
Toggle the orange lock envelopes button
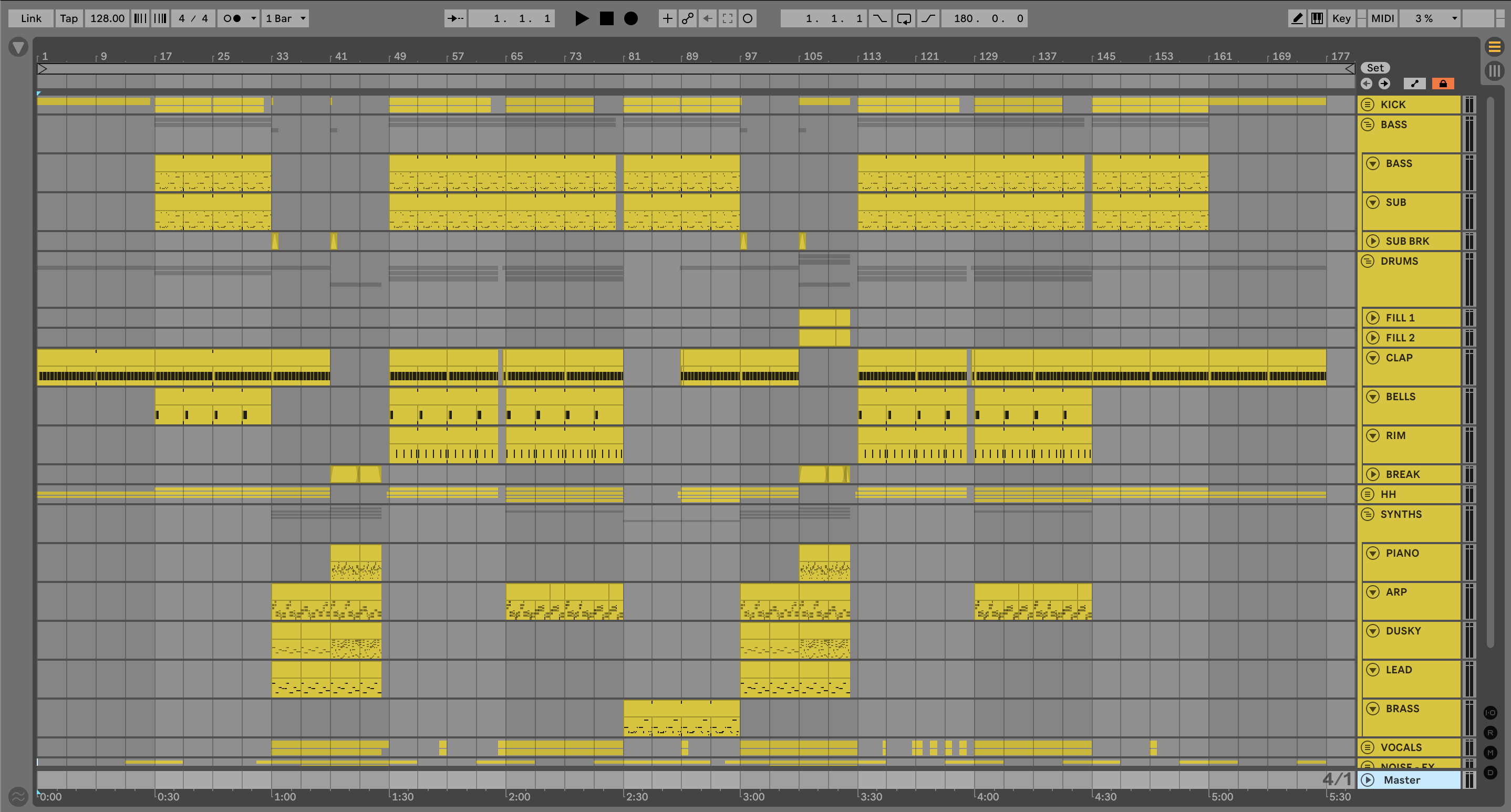[1442, 84]
